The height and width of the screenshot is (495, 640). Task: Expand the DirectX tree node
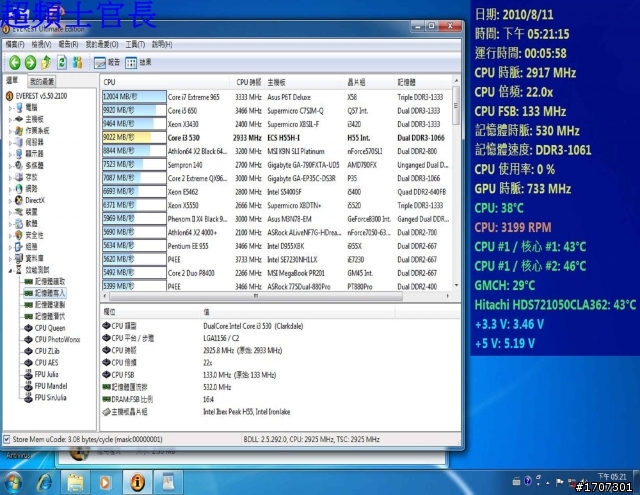pyautogui.click(x=10, y=200)
